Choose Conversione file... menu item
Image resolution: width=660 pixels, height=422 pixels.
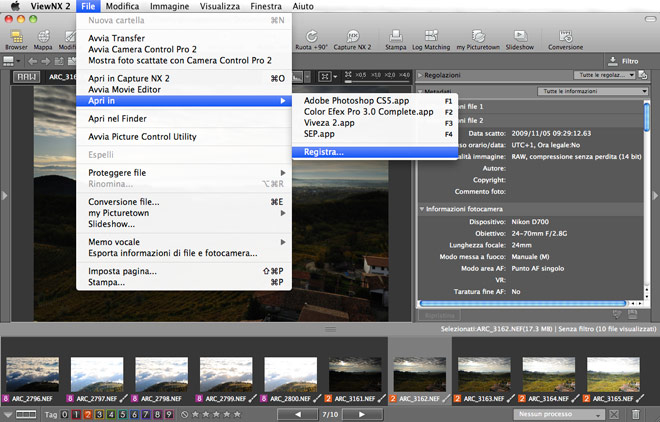coord(184,202)
